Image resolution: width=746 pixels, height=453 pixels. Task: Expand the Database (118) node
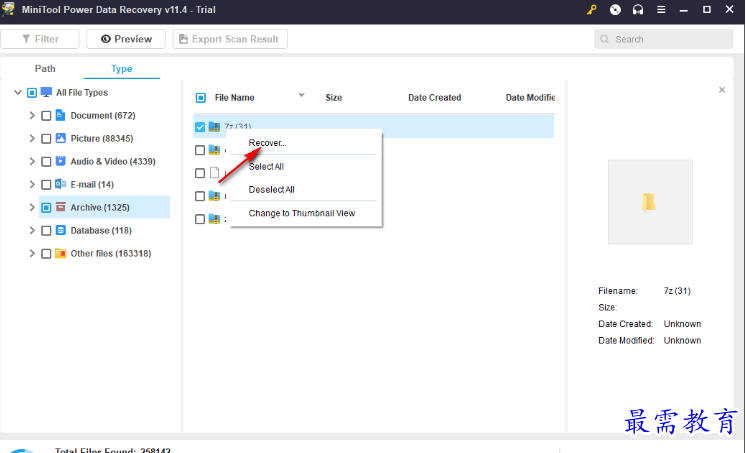pos(32,230)
